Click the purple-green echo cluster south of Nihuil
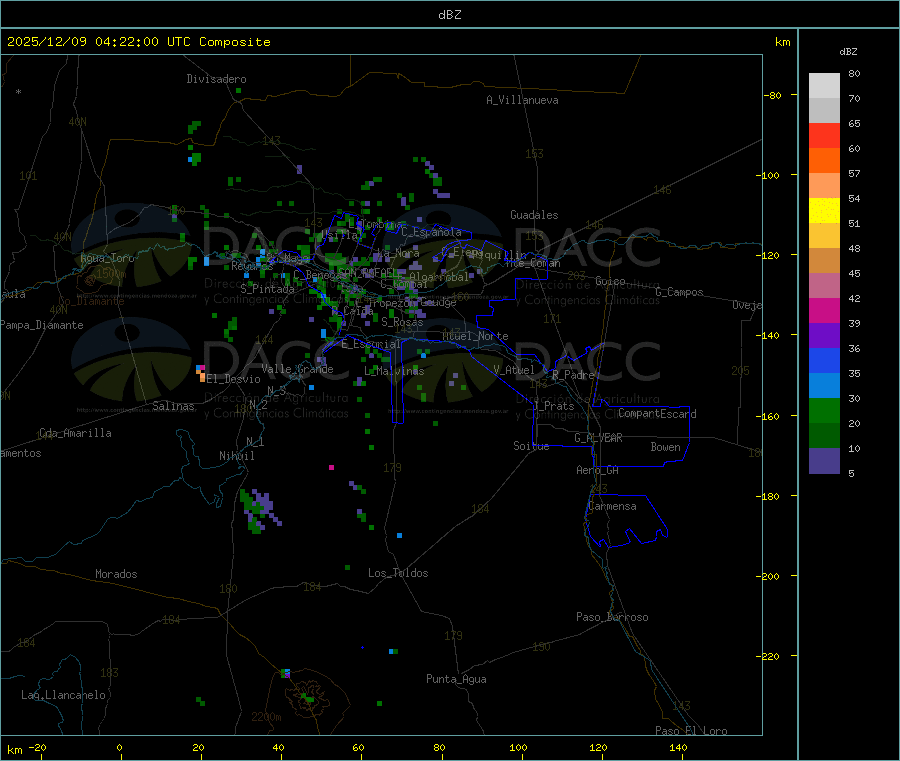The image size is (900, 761). pyautogui.click(x=260, y=510)
